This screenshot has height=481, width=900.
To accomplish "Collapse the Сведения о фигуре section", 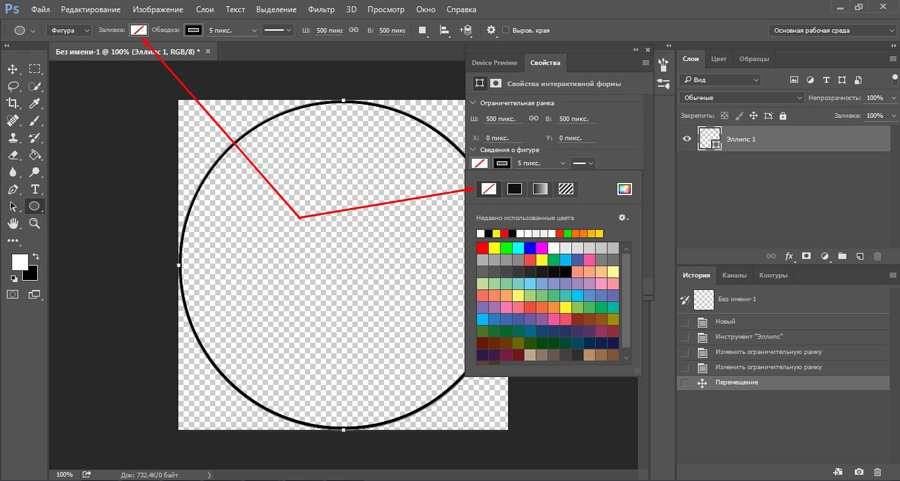I will coord(474,150).
